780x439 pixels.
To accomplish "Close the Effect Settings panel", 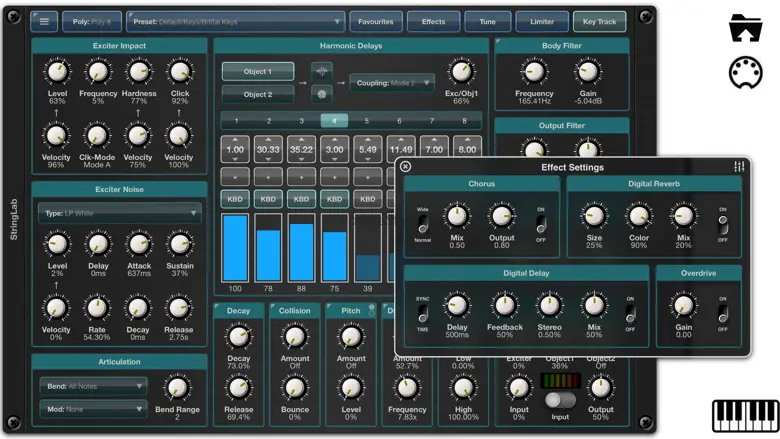I will point(406,167).
